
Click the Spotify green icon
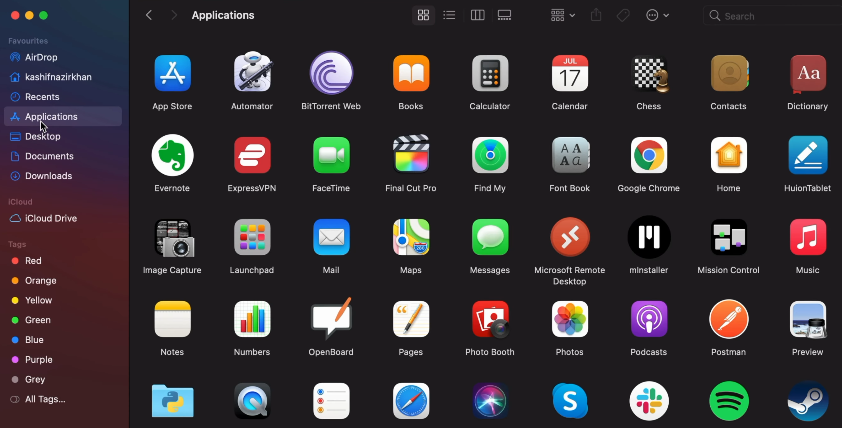[x=729, y=401]
